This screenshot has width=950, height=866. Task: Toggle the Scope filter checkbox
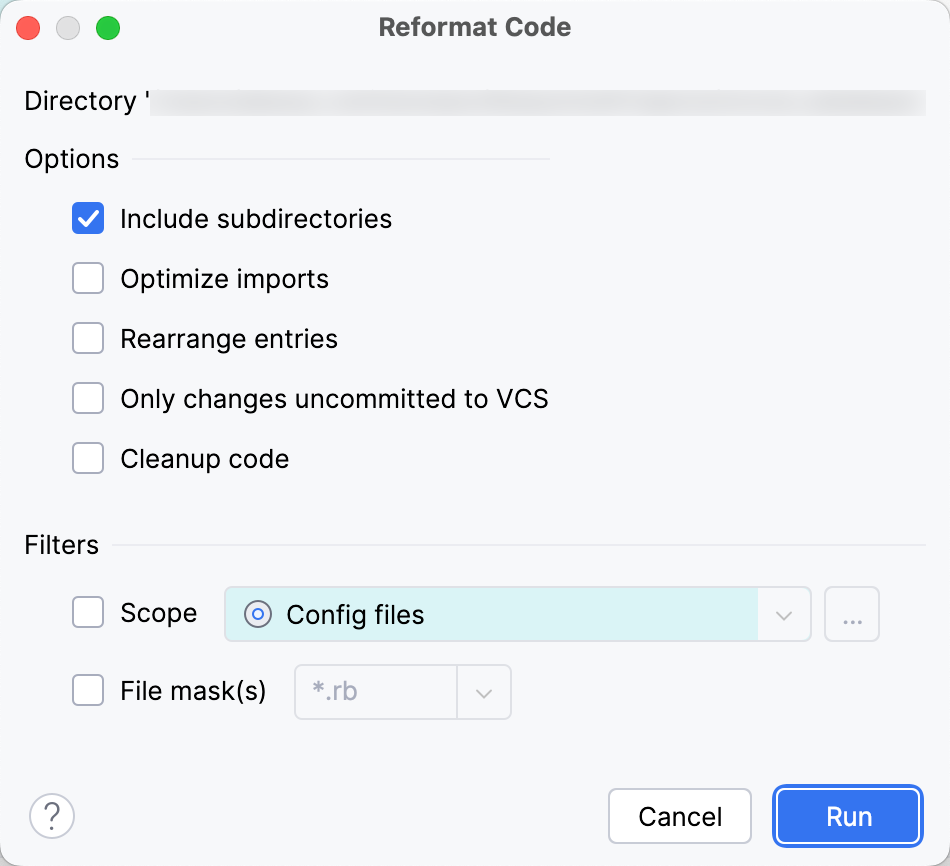click(88, 613)
